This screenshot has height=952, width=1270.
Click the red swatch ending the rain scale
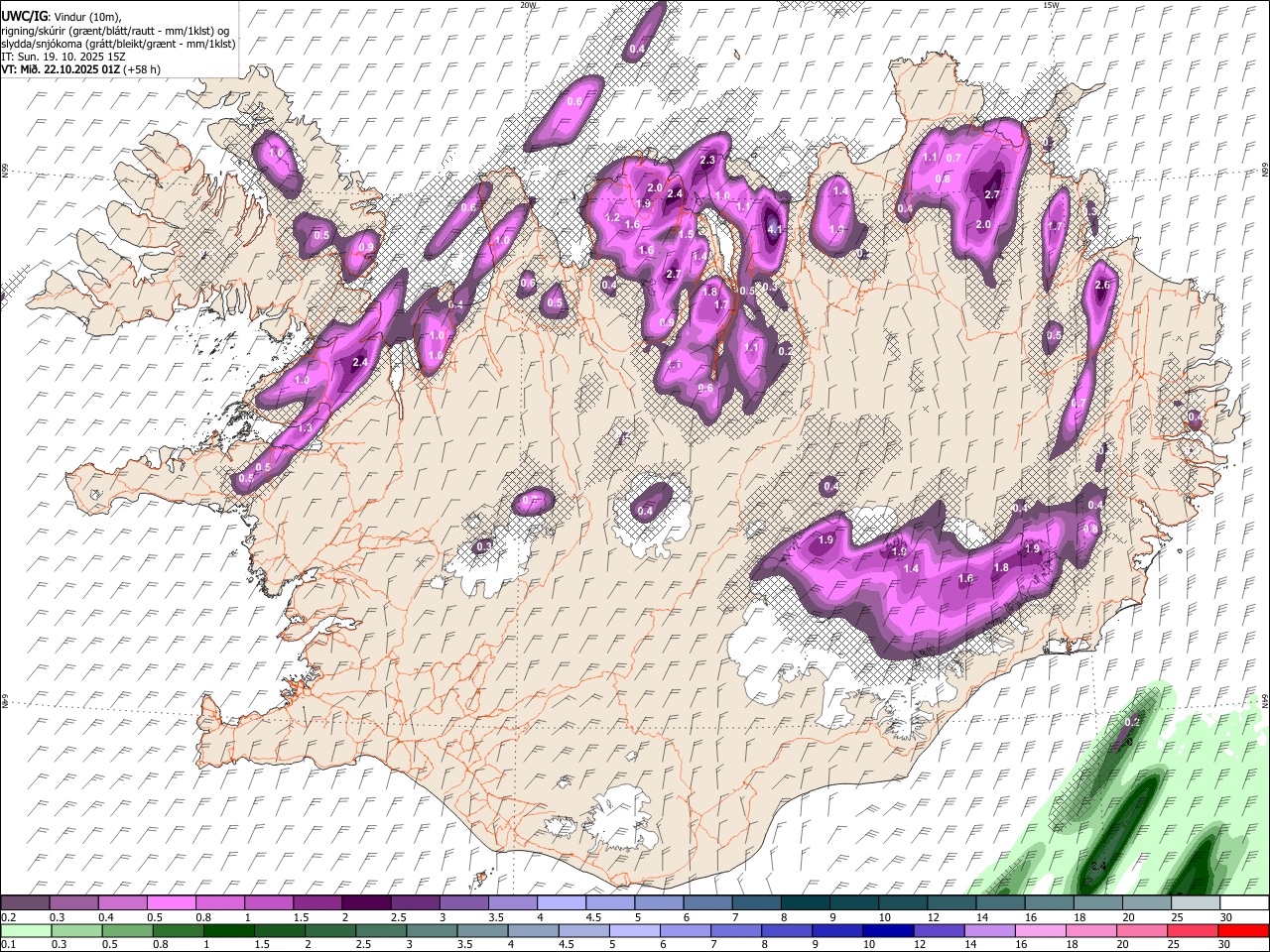pyautogui.click(x=1243, y=931)
